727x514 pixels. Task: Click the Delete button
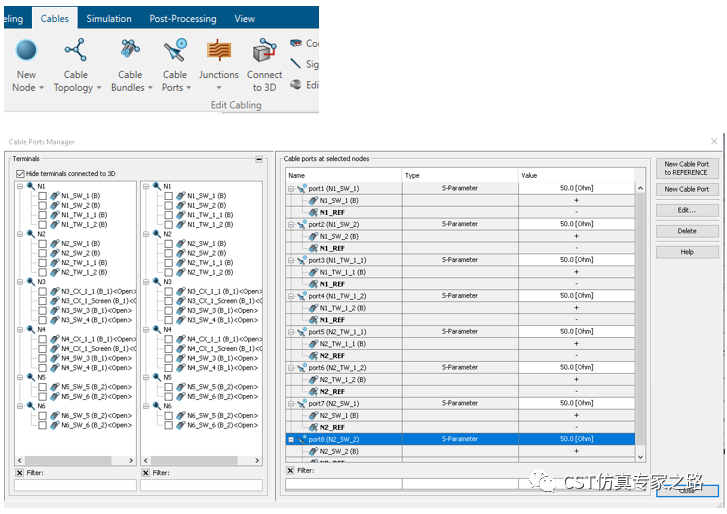[x=687, y=231]
